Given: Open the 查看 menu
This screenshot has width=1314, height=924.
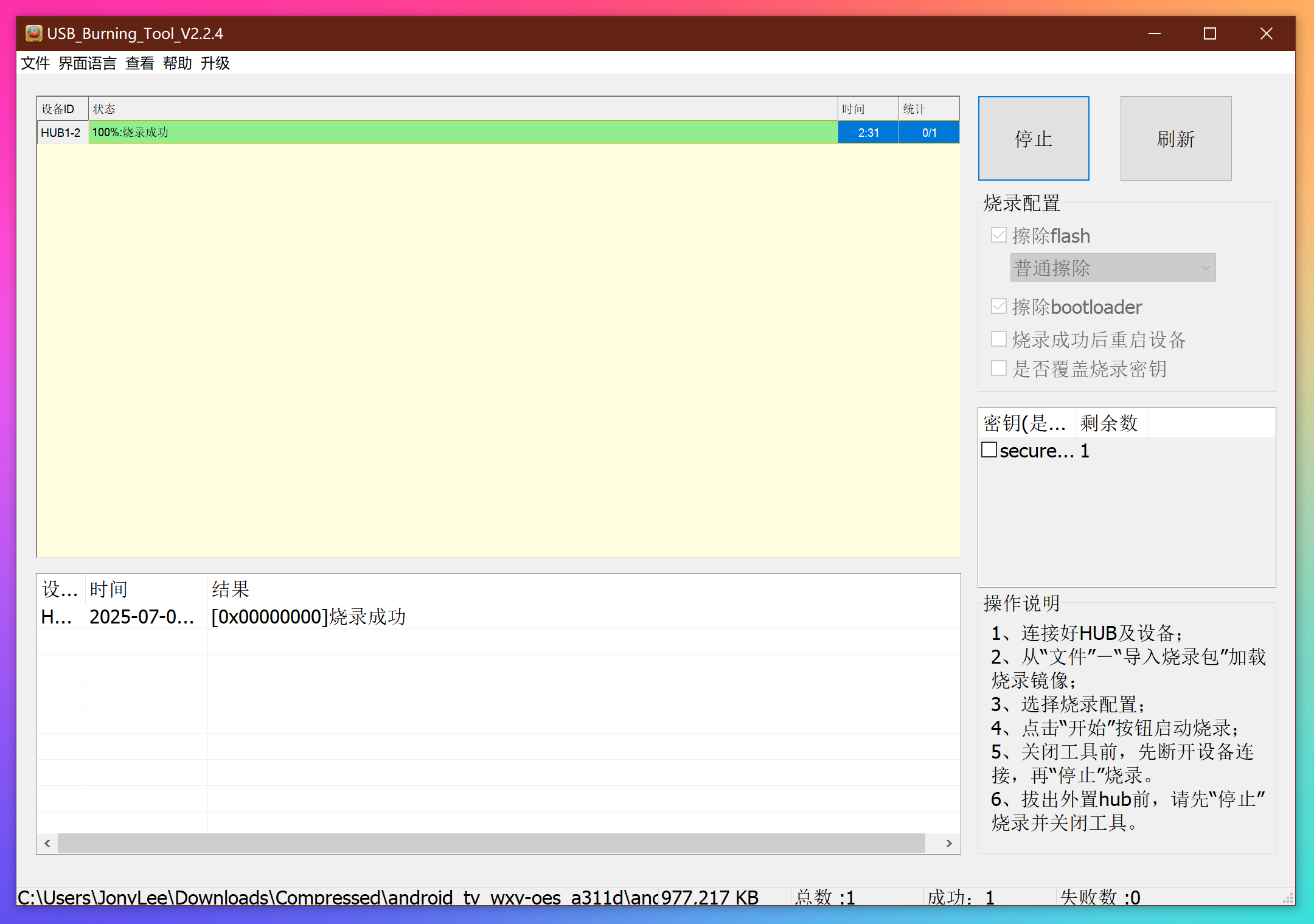Looking at the screenshot, I should point(139,63).
